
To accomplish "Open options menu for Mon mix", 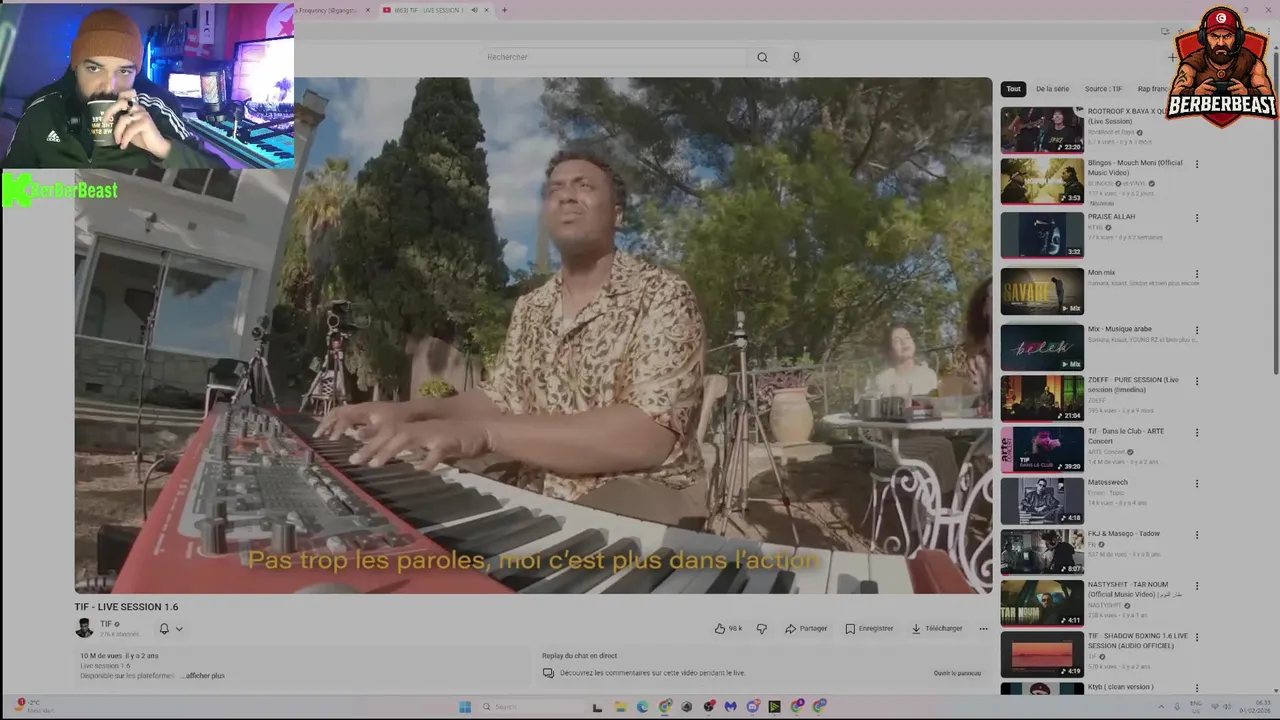I will coord(1196,274).
